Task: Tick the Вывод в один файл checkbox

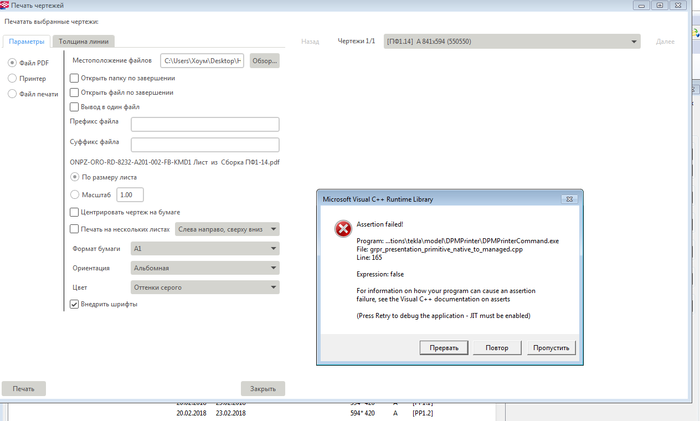Action: (x=74, y=107)
